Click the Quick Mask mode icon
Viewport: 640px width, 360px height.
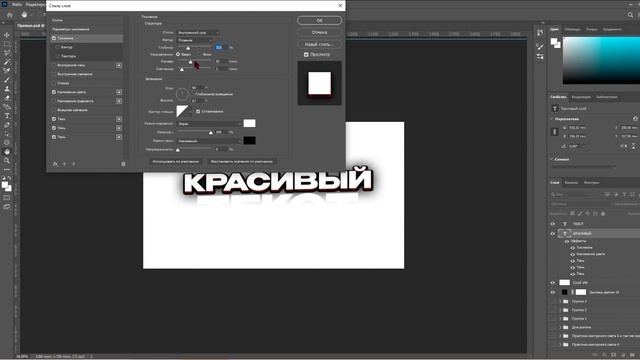click(7, 198)
